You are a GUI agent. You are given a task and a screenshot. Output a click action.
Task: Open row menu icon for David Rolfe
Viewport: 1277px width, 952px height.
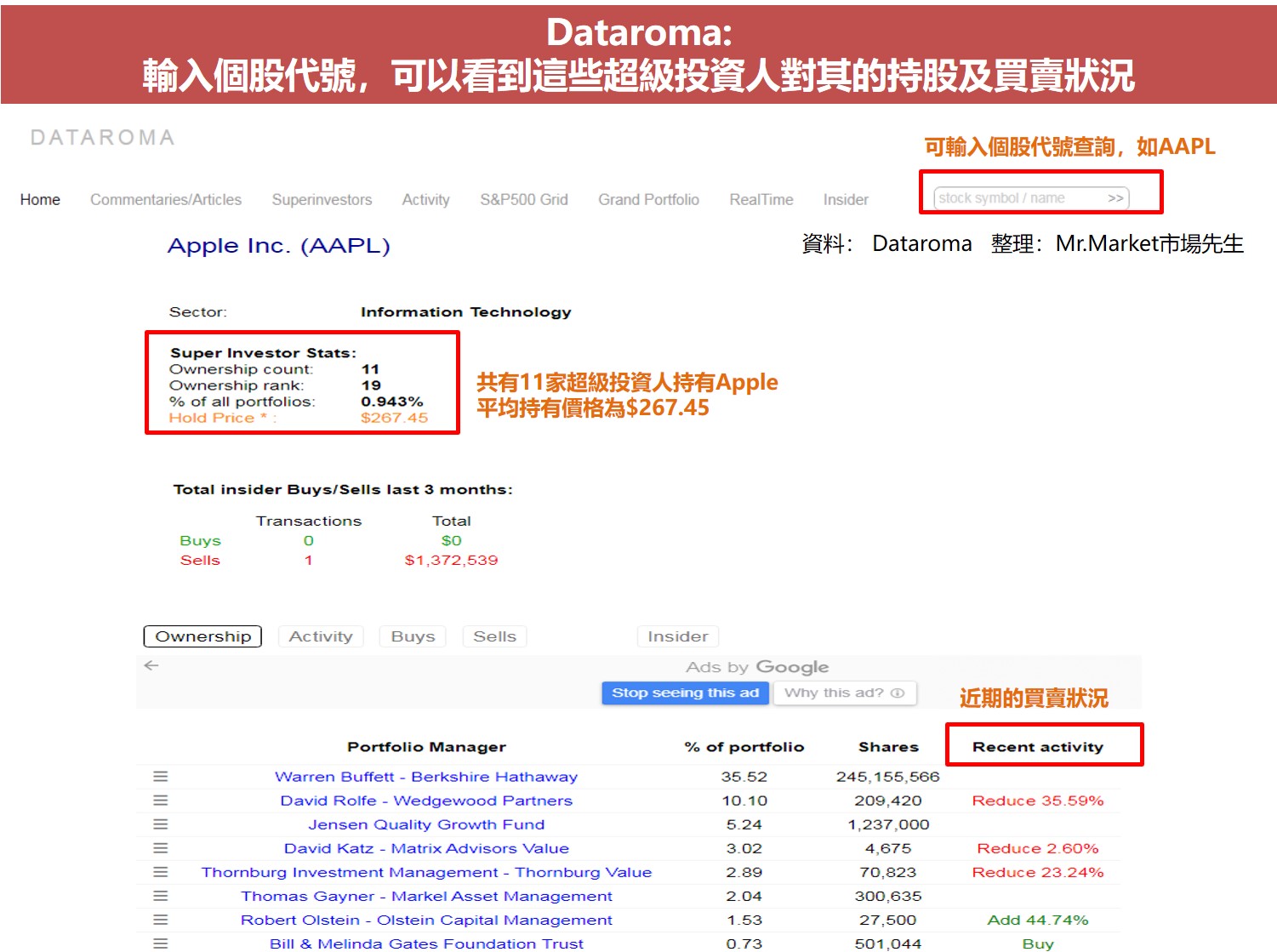coord(160,801)
